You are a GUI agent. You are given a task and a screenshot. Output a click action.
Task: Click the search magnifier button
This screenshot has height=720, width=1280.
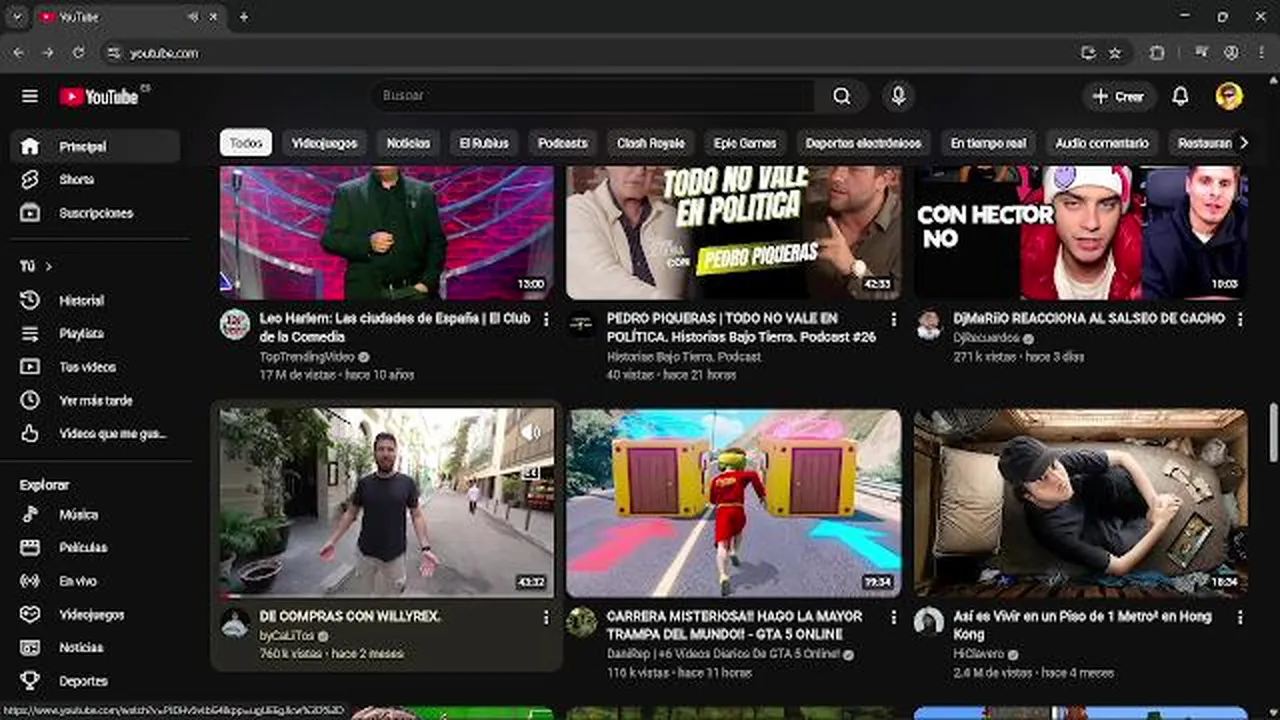tap(842, 96)
